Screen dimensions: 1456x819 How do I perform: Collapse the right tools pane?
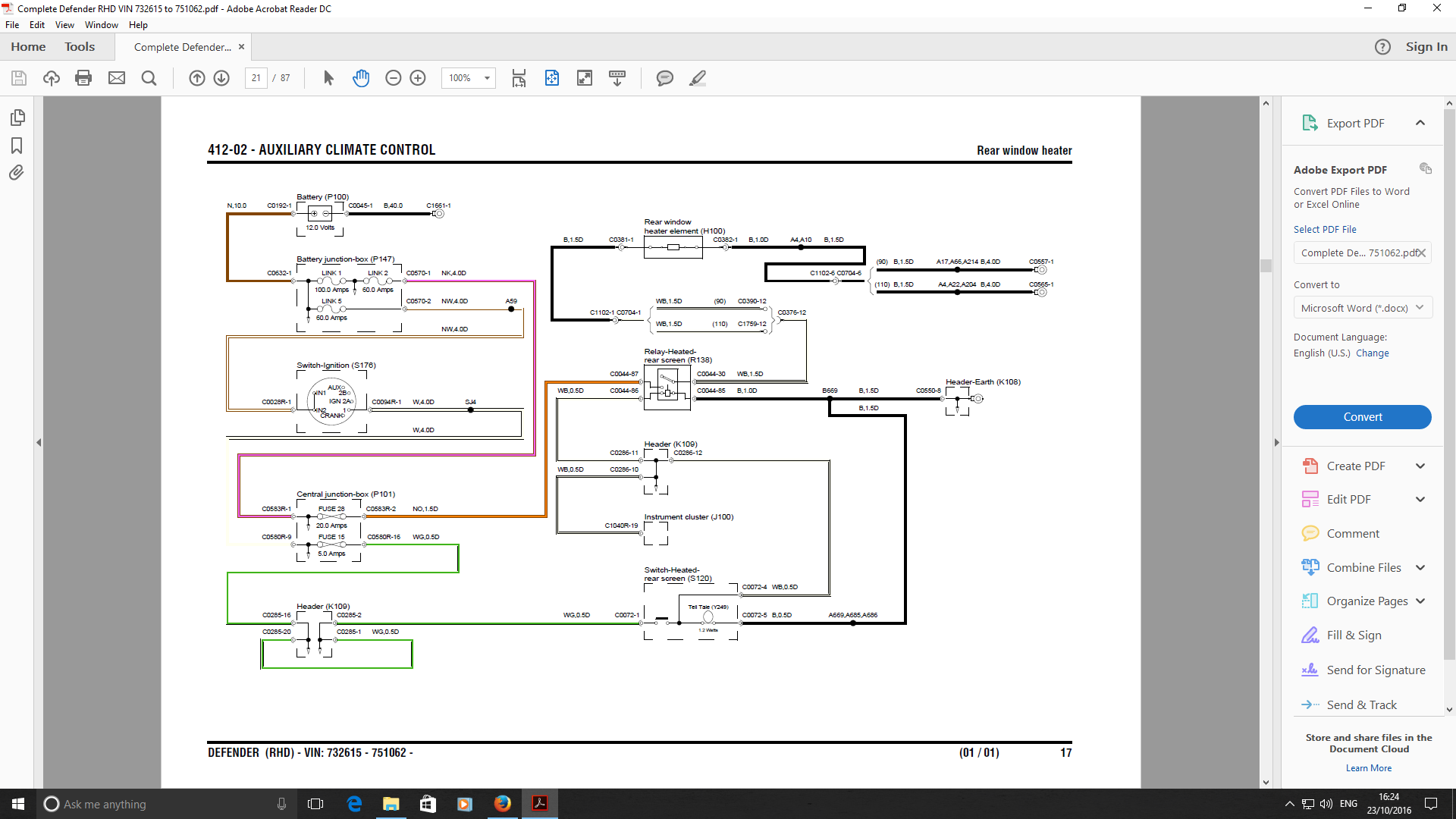(x=1276, y=442)
